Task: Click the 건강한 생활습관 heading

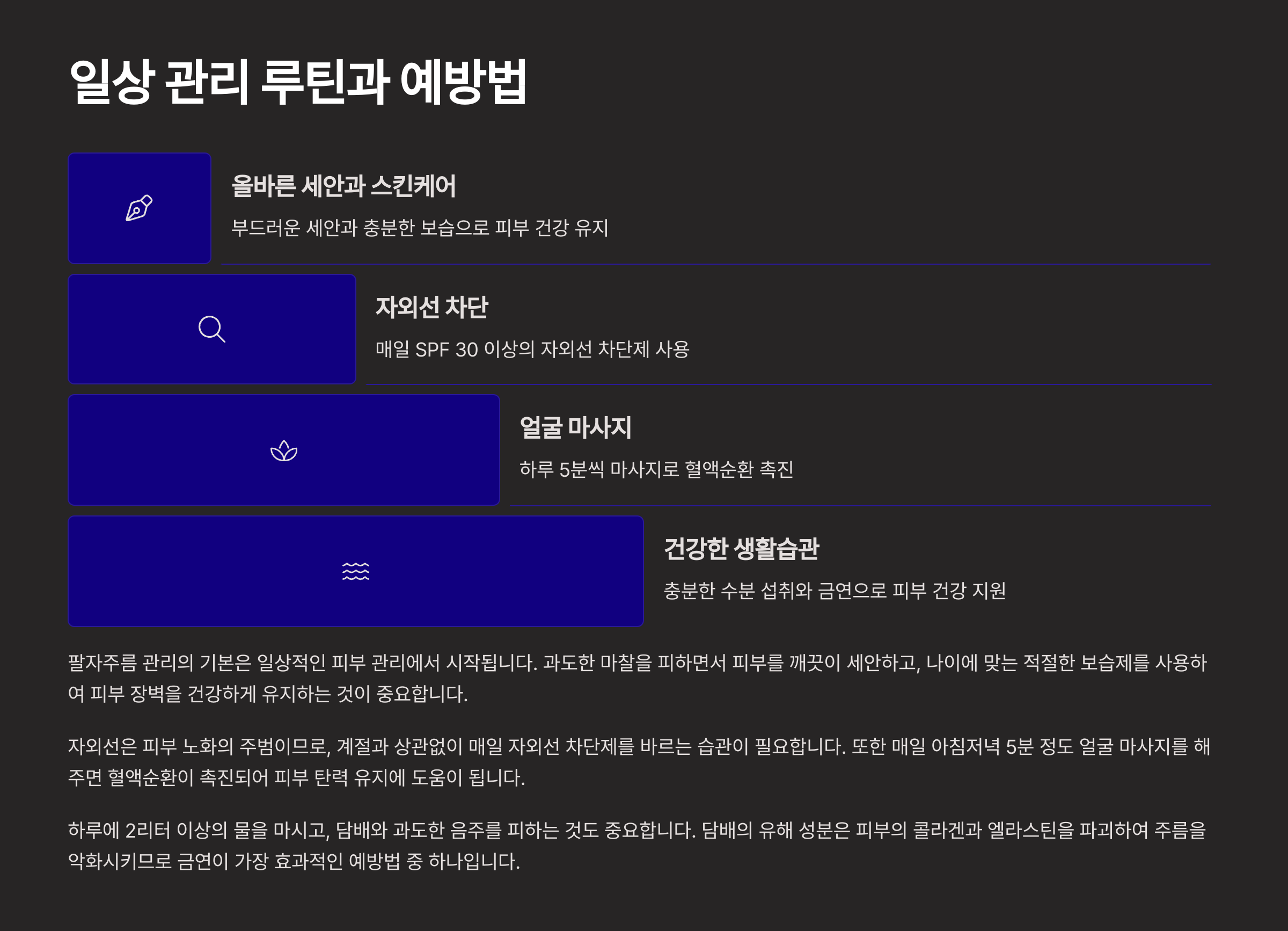Action: pyautogui.click(x=741, y=549)
